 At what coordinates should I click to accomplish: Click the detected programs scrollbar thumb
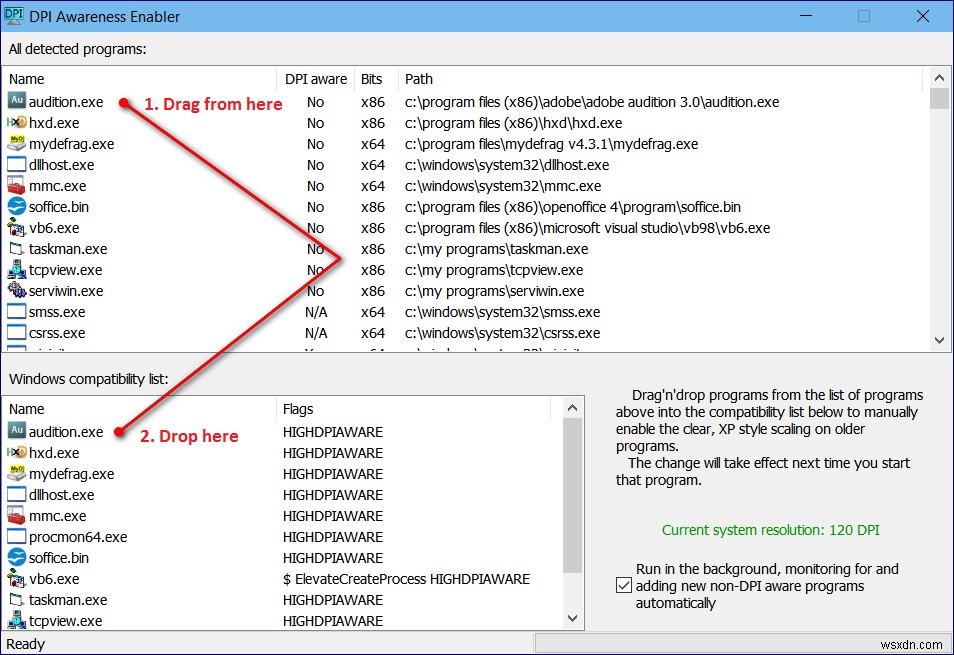[x=939, y=99]
